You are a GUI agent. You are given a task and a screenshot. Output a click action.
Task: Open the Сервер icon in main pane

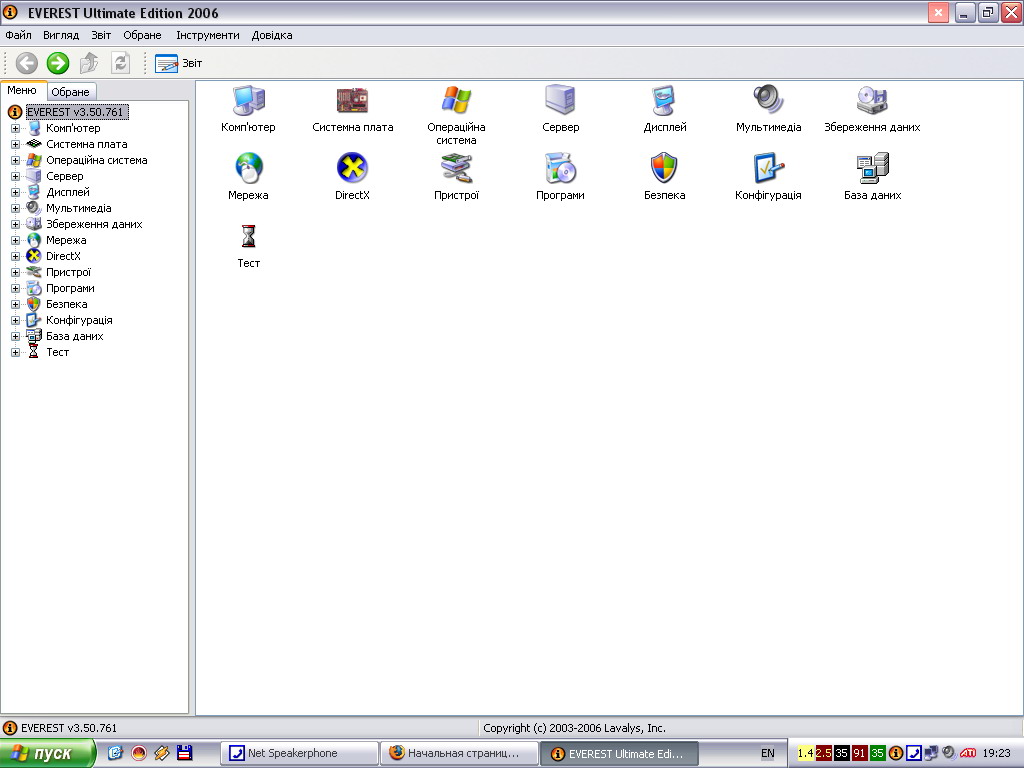560,101
